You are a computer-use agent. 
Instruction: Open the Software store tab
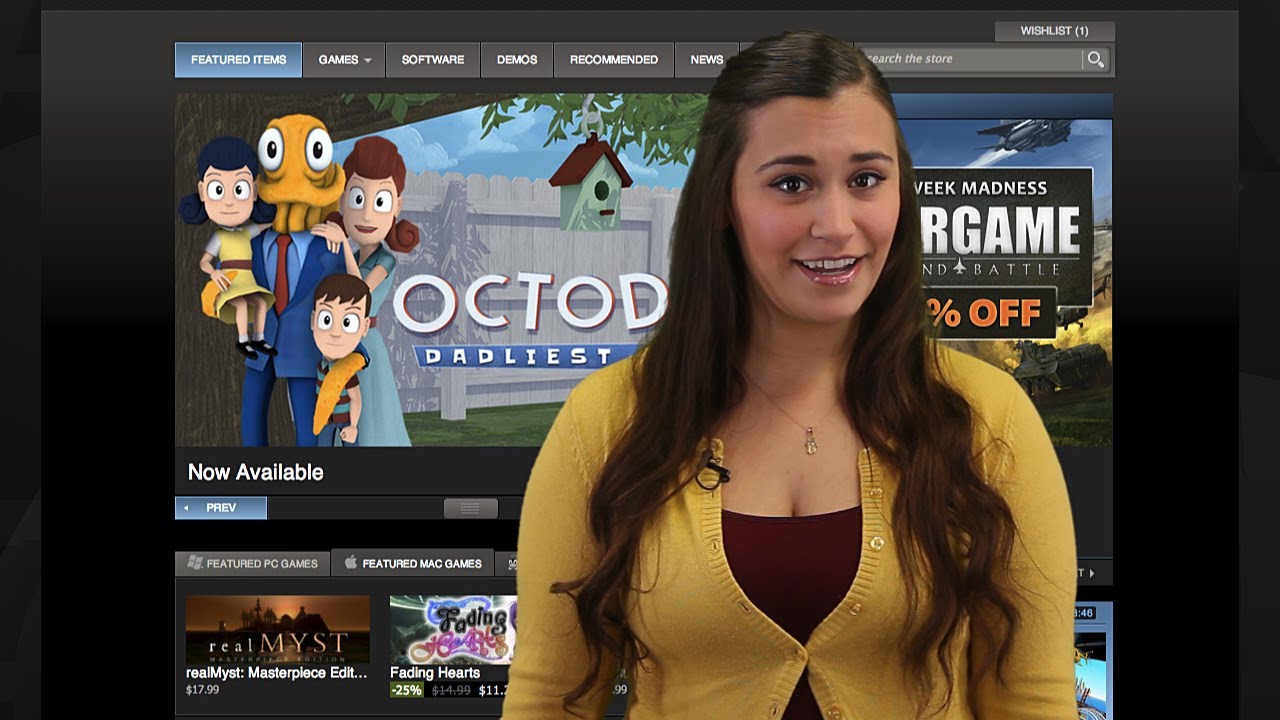[x=433, y=60]
